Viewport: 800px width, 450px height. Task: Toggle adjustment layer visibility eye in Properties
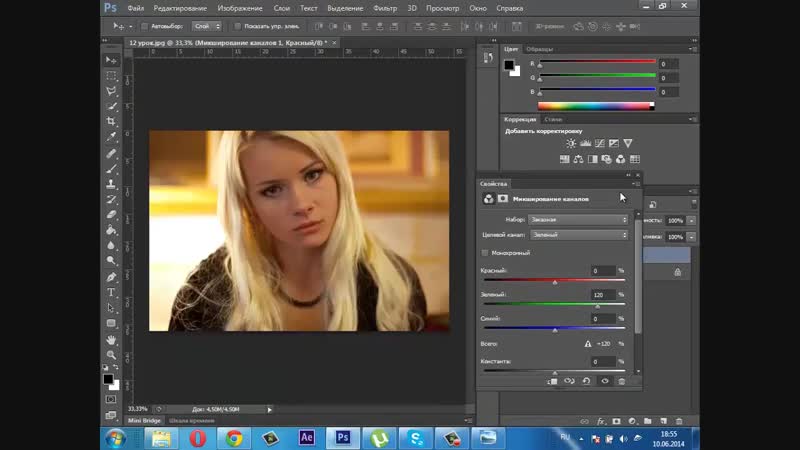pos(605,381)
